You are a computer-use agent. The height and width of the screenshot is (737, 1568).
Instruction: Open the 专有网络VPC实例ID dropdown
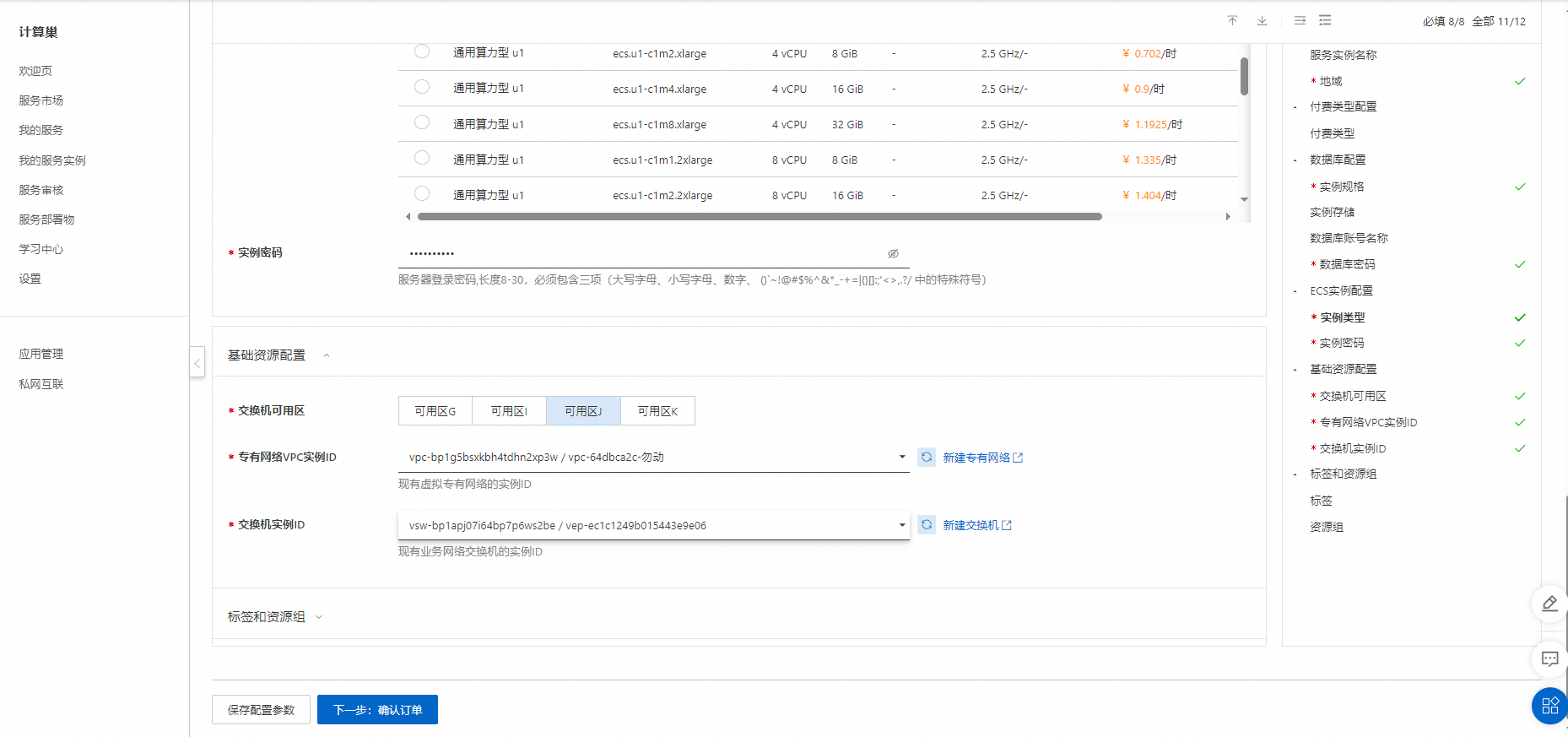click(653, 457)
